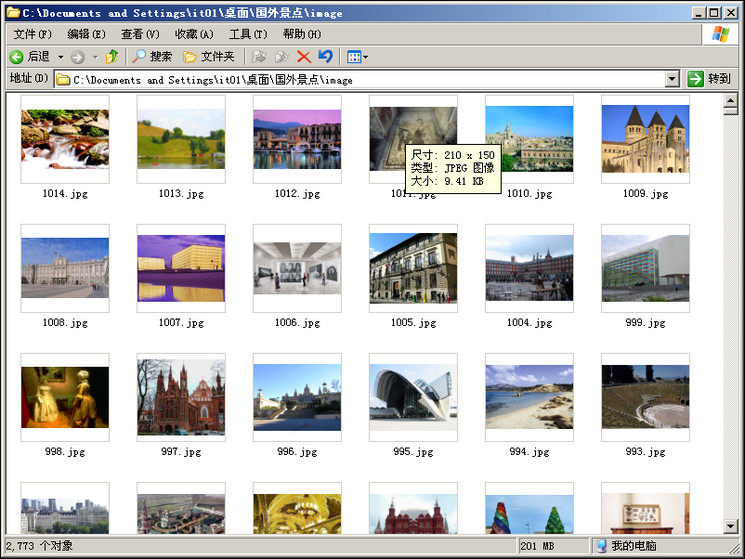Click the Copy To folder icon
745x559 pixels.
pos(281,57)
